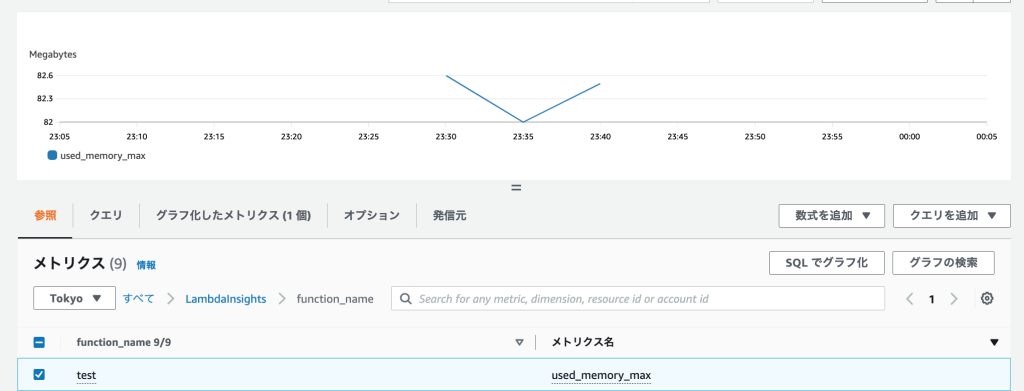
Task: Click the used_memory_max metric name cell
Action: click(x=601, y=375)
